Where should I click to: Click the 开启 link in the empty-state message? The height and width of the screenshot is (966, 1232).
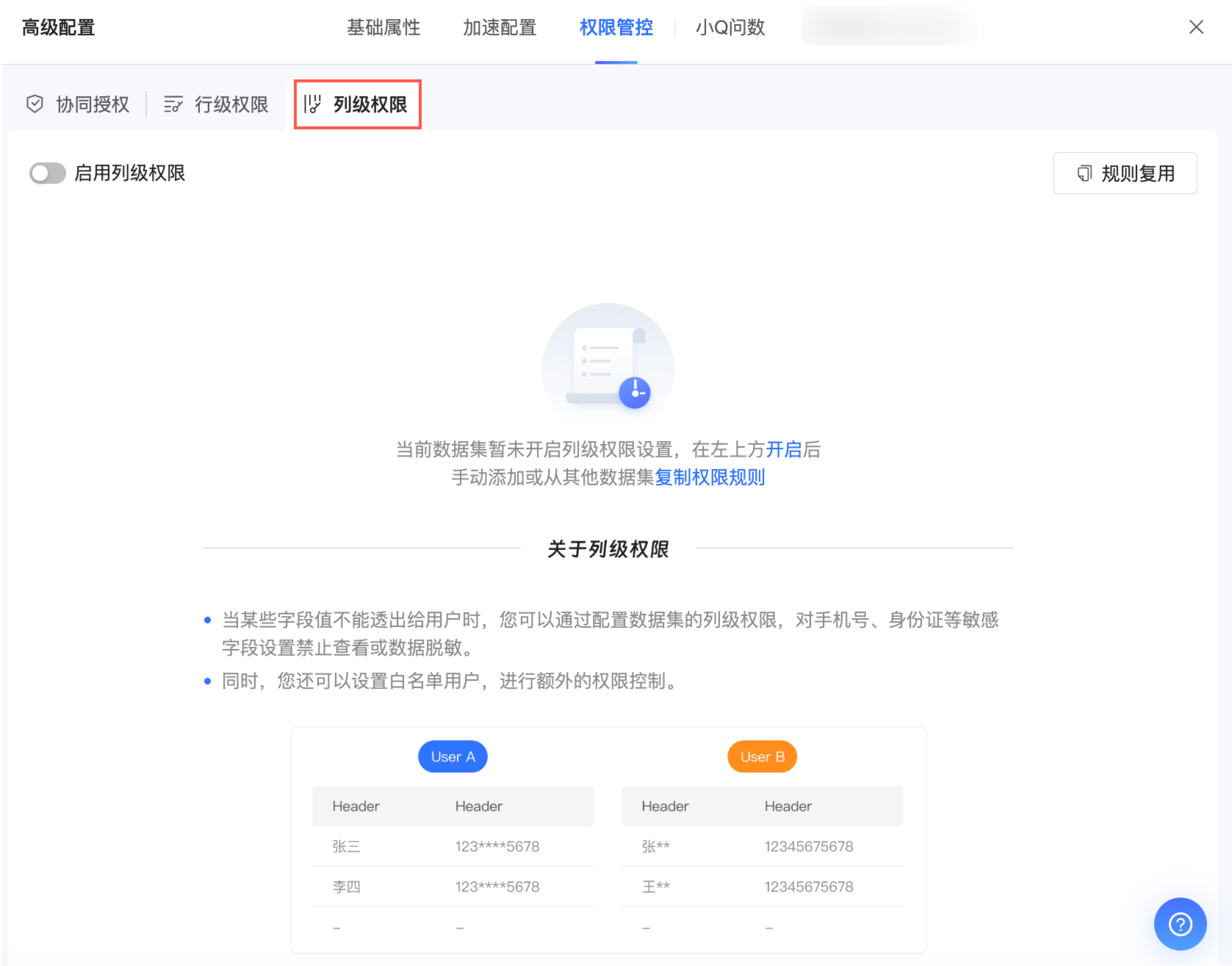[x=783, y=450]
